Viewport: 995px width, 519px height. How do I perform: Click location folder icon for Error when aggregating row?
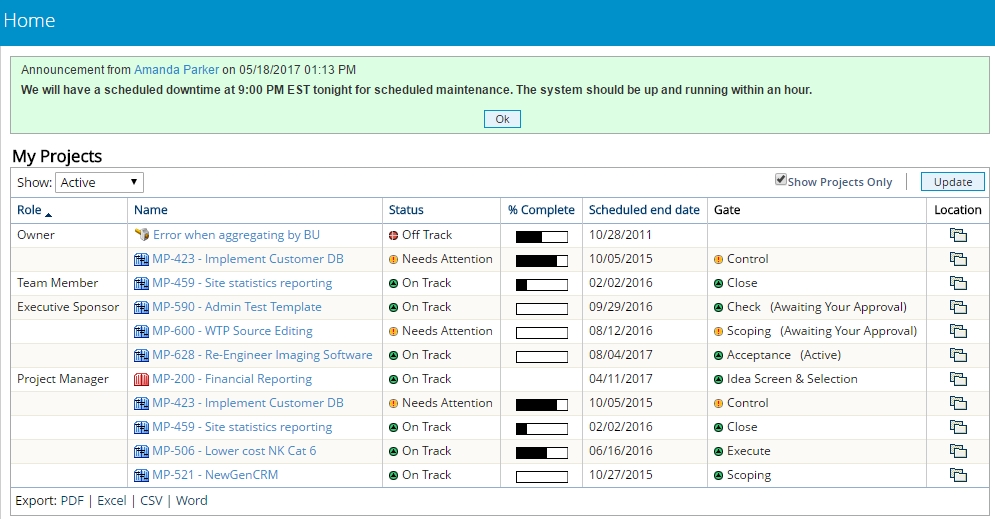click(x=958, y=235)
